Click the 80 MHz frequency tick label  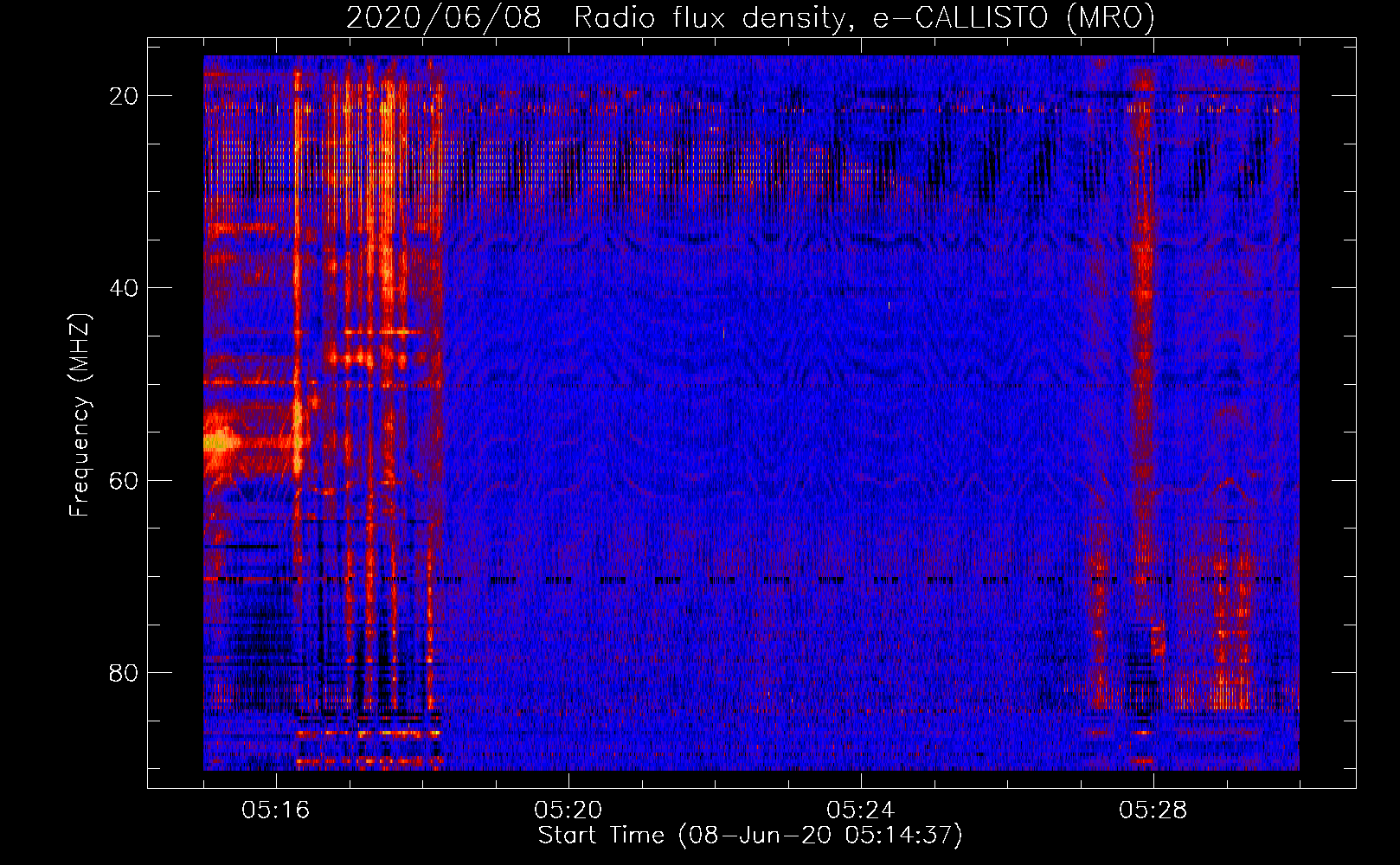coord(124,672)
